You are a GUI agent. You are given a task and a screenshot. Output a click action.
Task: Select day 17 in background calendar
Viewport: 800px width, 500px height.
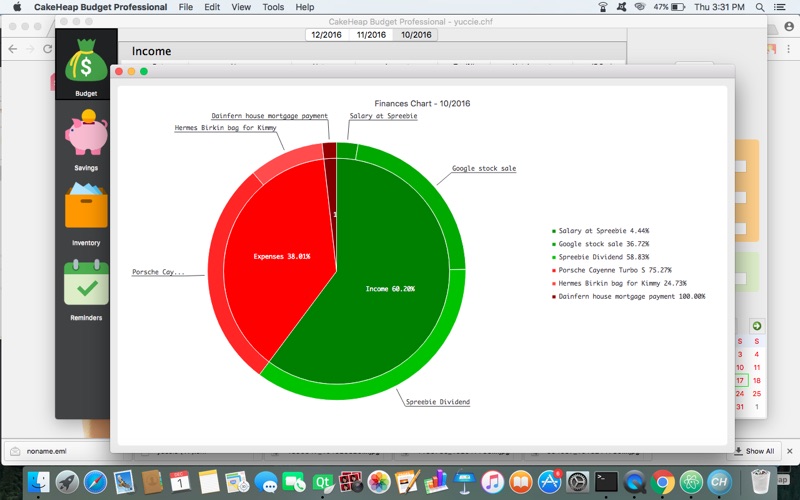point(741,381)
